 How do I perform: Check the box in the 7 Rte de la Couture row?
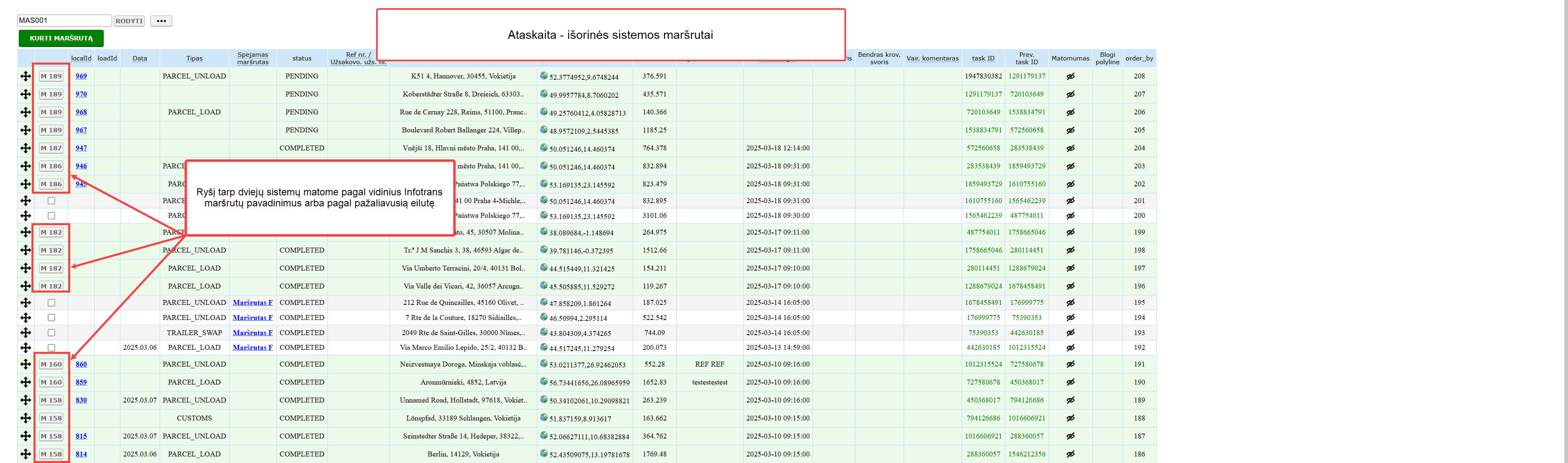tap(51, 318)
